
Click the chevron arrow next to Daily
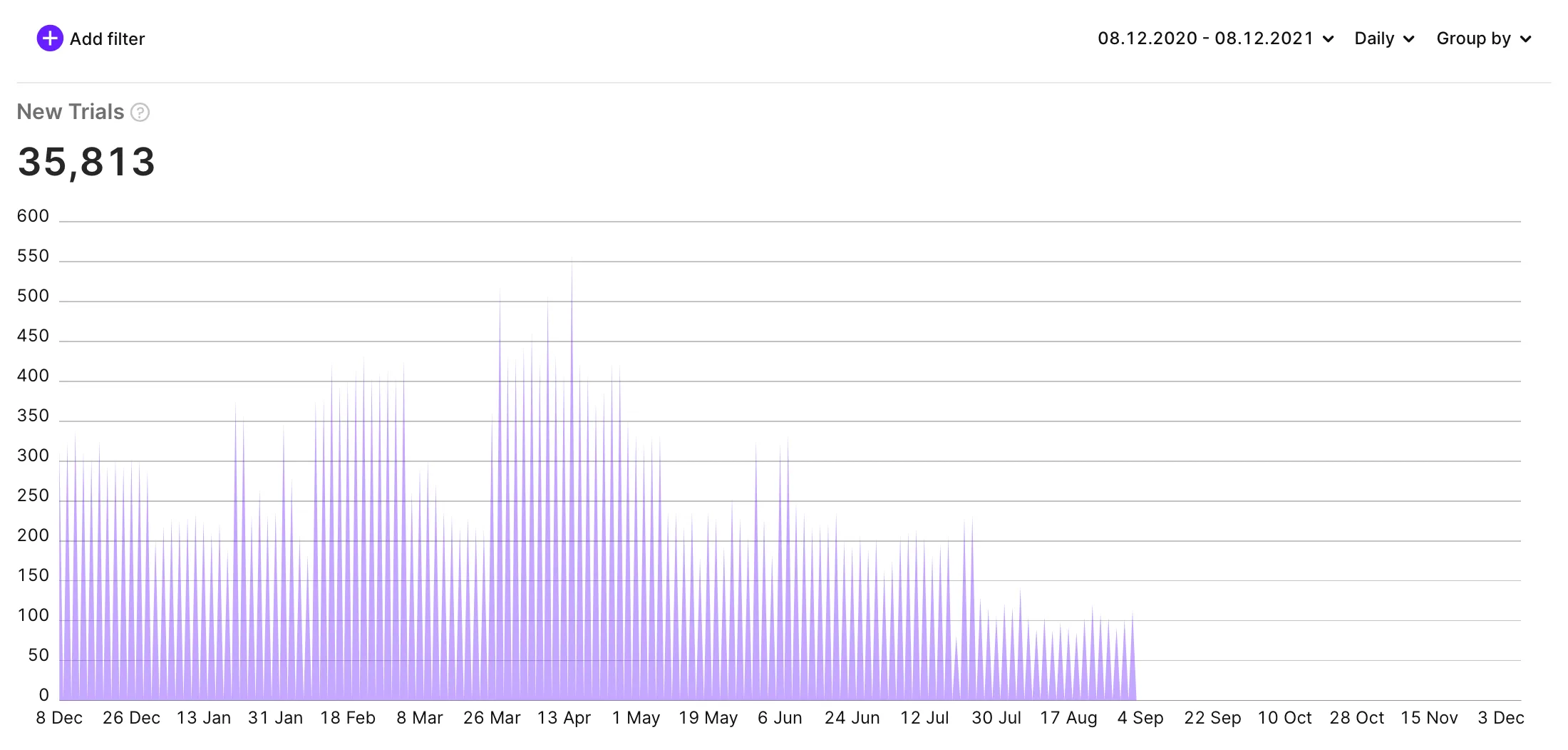click(x=1409, y=39)
